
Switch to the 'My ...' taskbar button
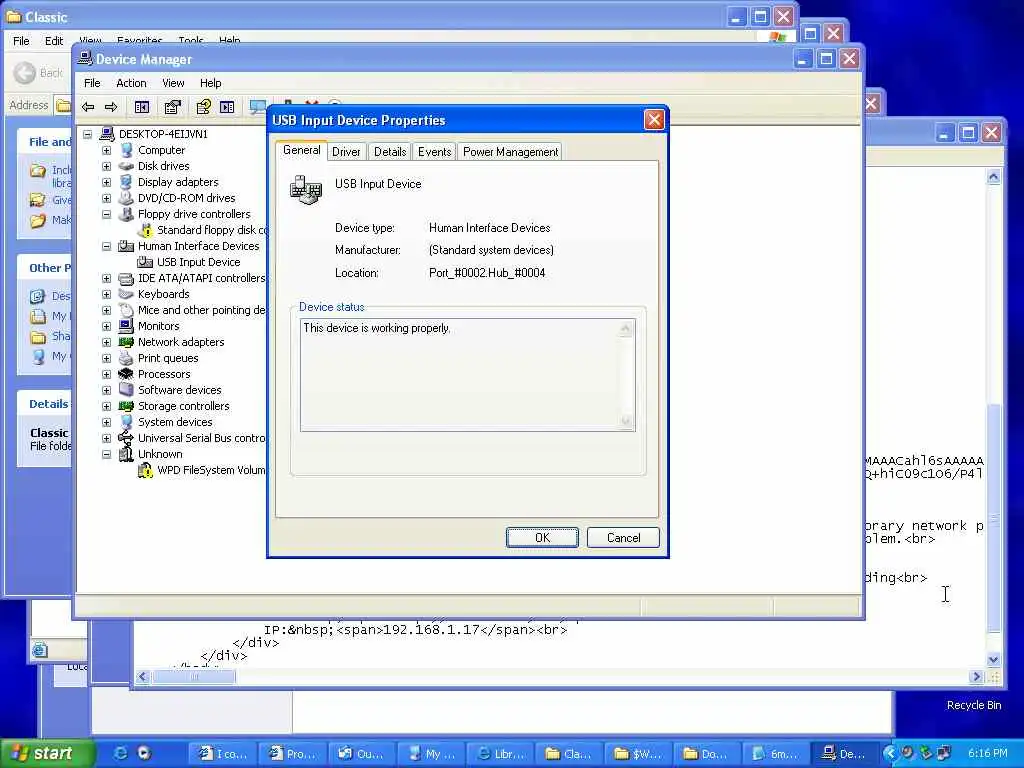point(430,753)
